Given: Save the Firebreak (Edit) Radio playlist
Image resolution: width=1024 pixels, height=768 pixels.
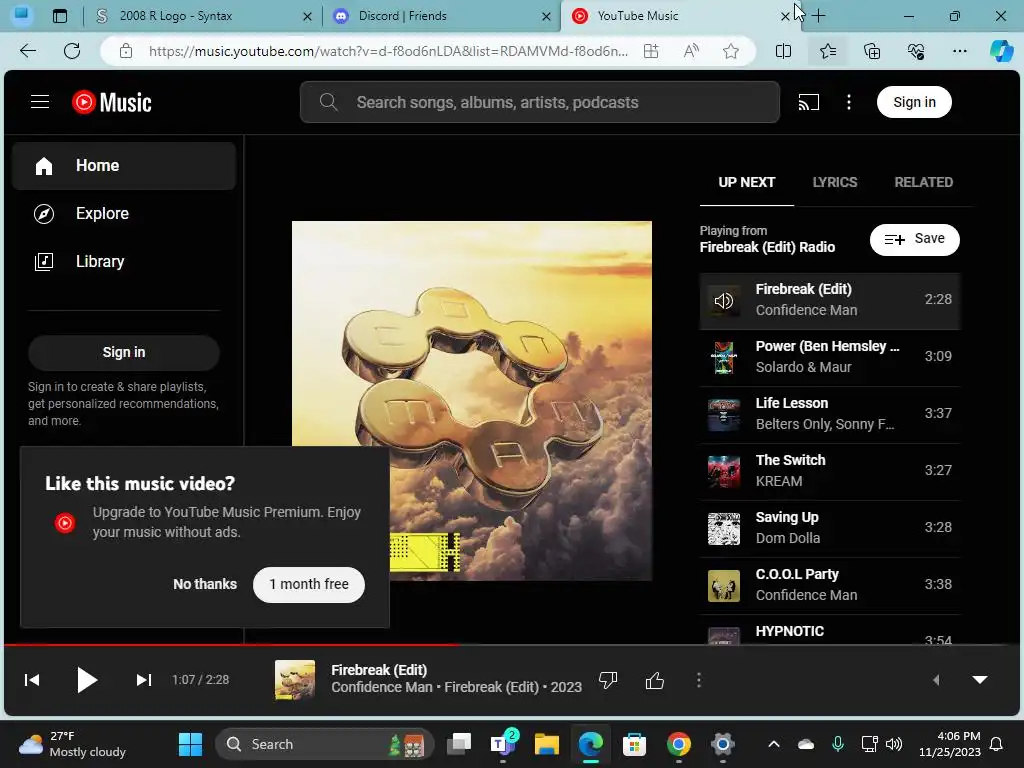Looking at the screenshot, I should pyautogui.click(x=914, y=239).
